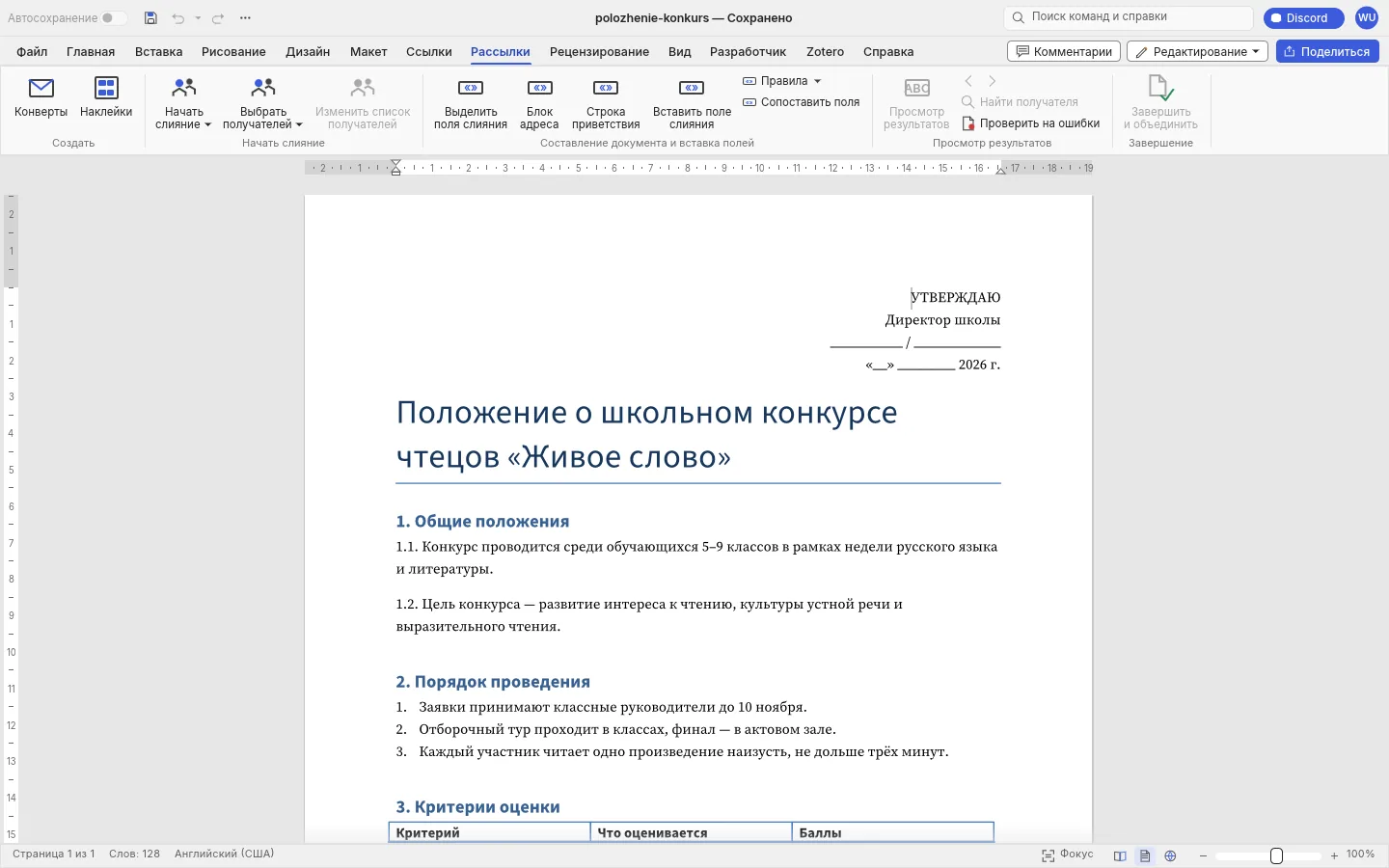Image resolution: width=1389 pixels, height=868 pixels.
Task: Switch to Read Mode view icon
Action: pyautogui.click(x=1120, y=855)
